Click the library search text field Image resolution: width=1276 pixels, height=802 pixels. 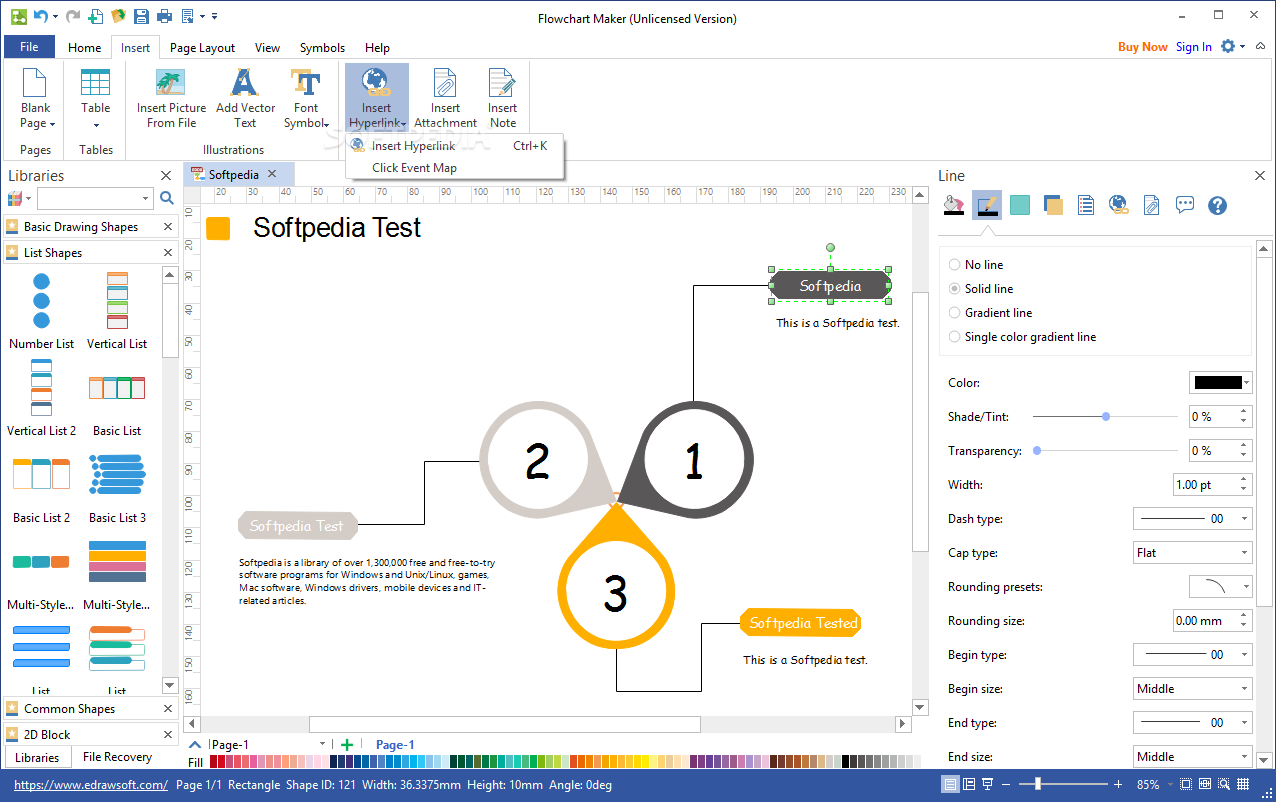(x=94, y=198)
